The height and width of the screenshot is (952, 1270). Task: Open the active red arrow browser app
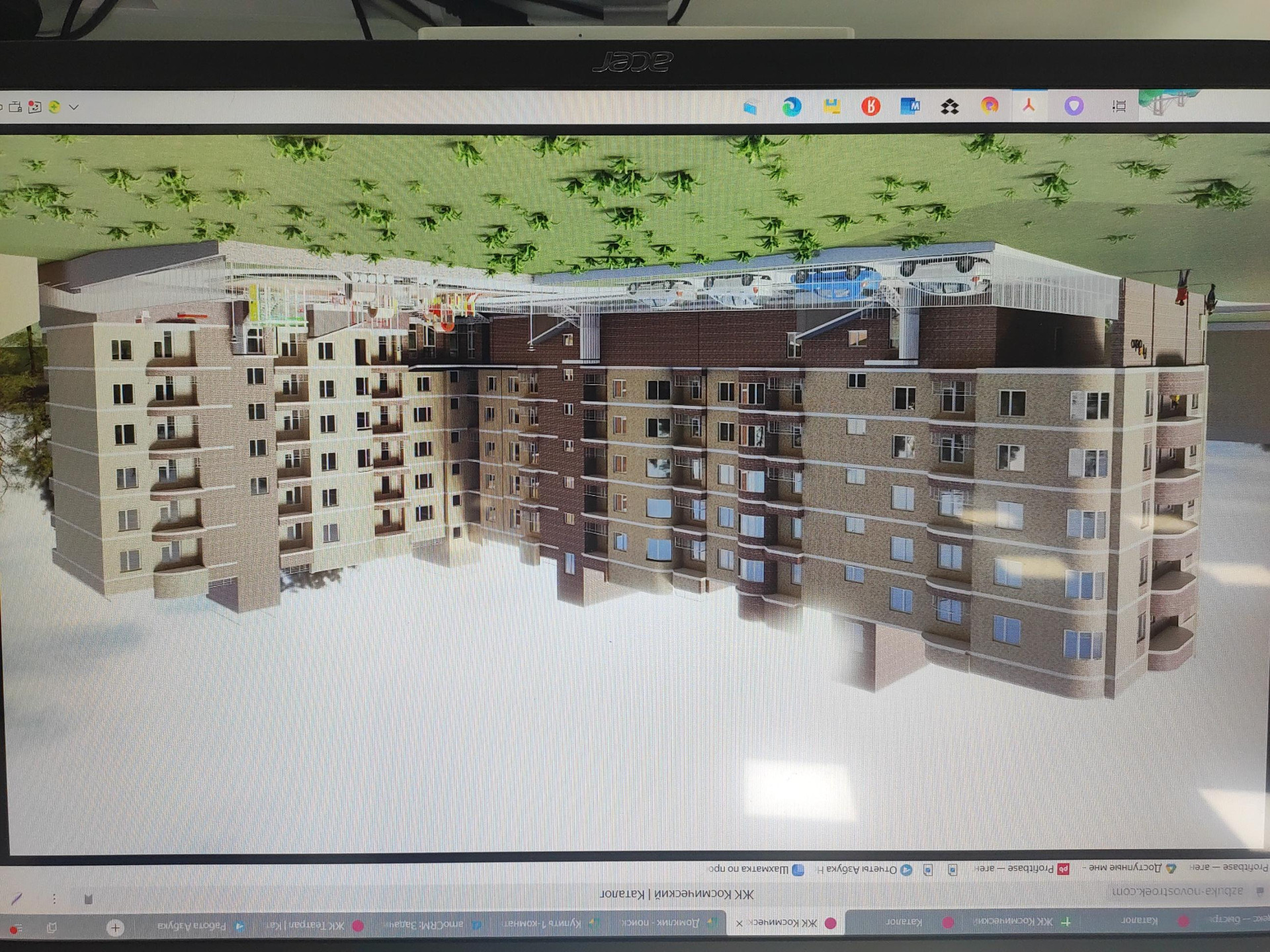click(x=1029, y=106)
